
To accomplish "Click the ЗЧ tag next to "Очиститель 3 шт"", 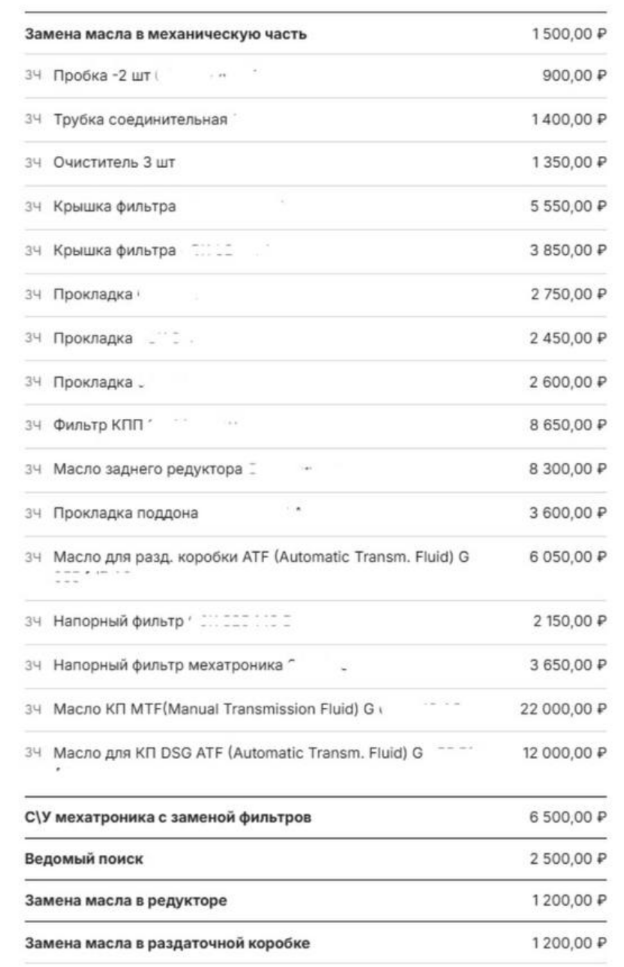I will click(33, 162).
